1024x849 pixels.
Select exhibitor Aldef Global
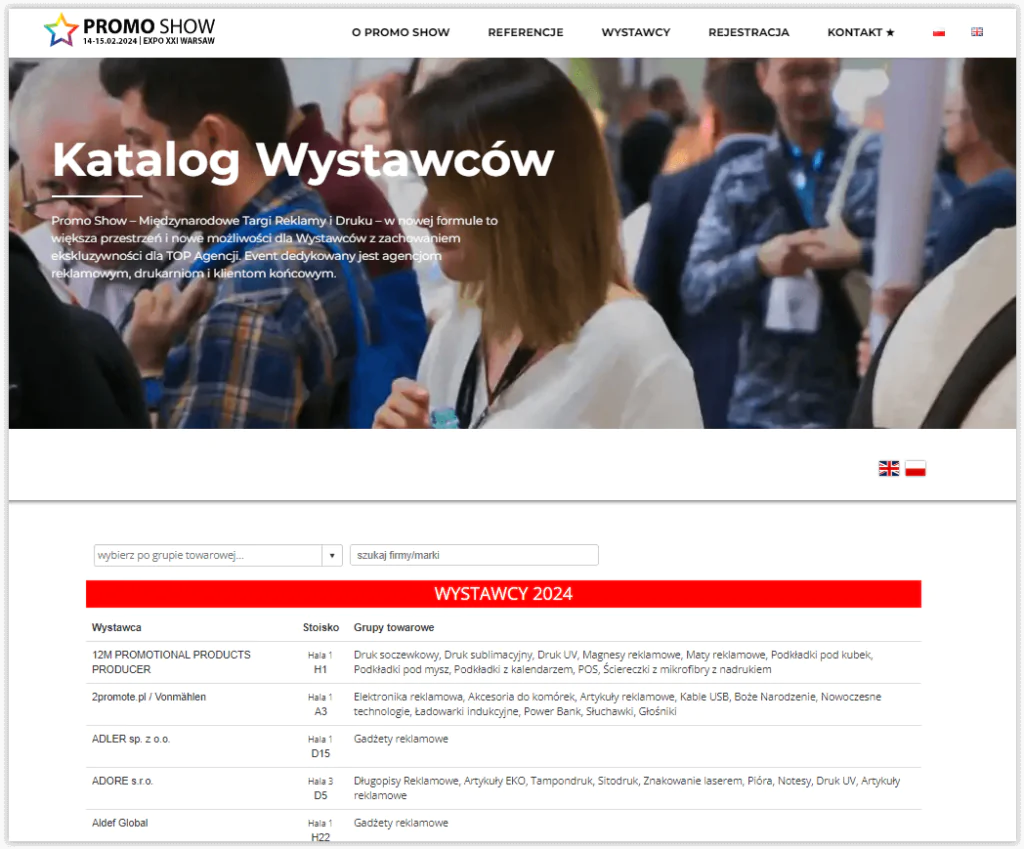pos(120,823)
